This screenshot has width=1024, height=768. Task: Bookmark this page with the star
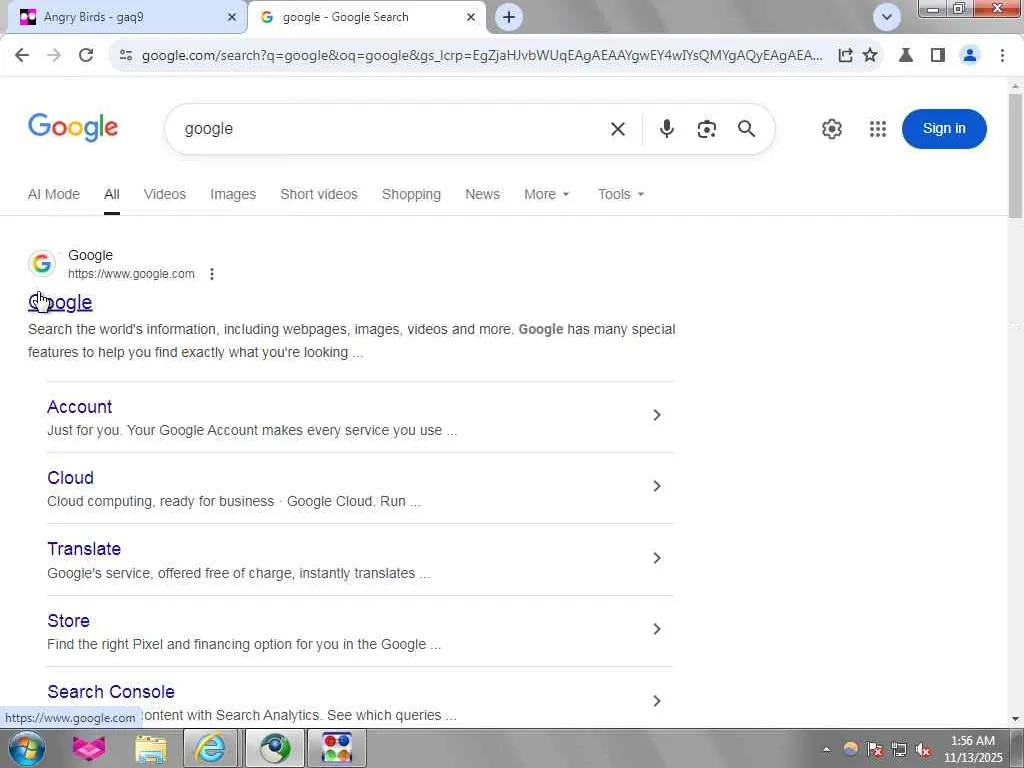pos(870,56)
